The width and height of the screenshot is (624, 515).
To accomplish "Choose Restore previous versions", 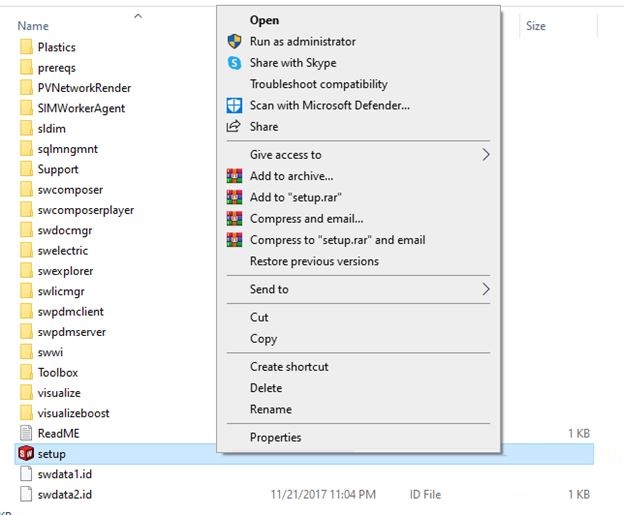I will [358, 261].
